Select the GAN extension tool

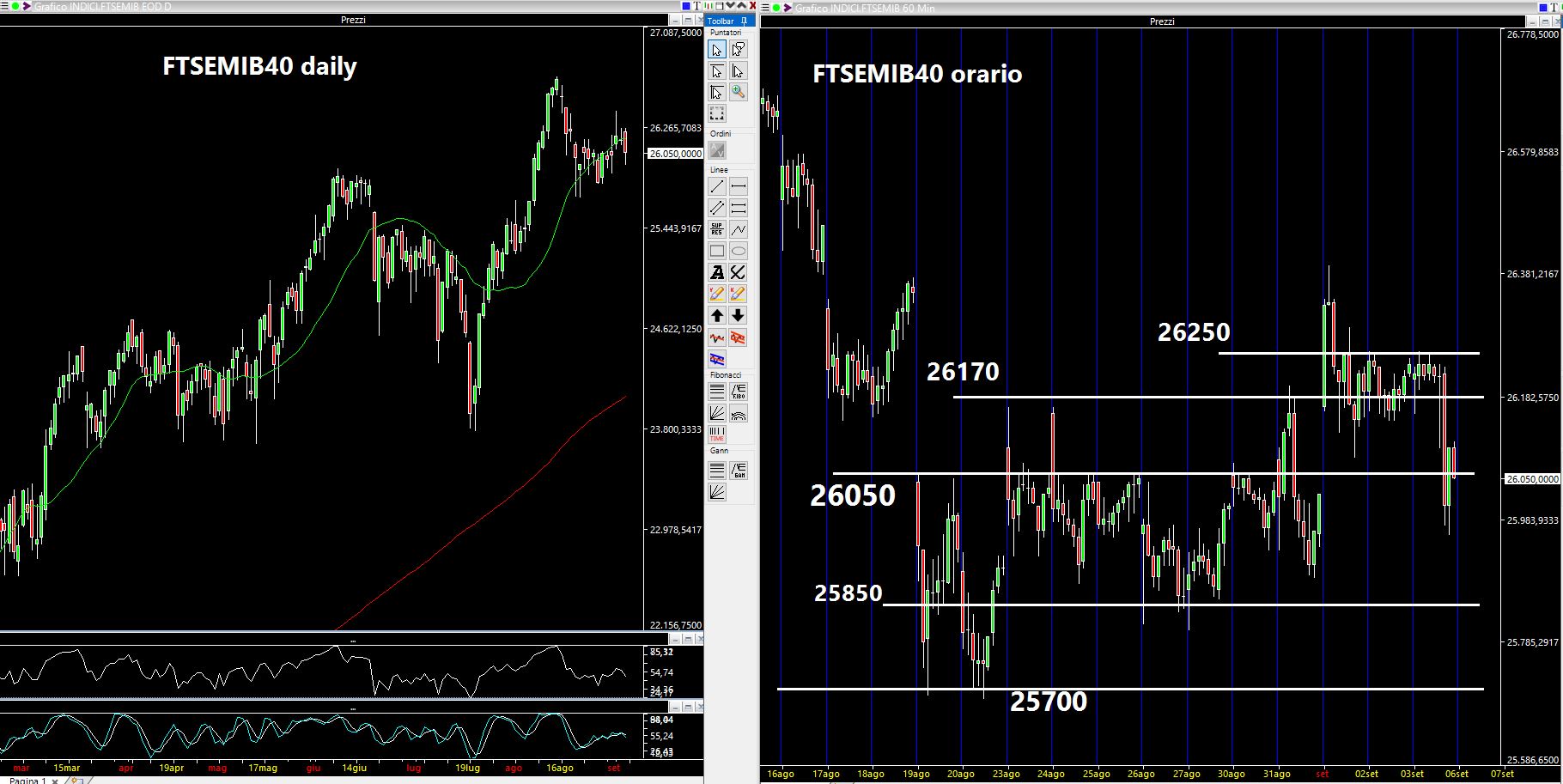(x=738, y=471)
